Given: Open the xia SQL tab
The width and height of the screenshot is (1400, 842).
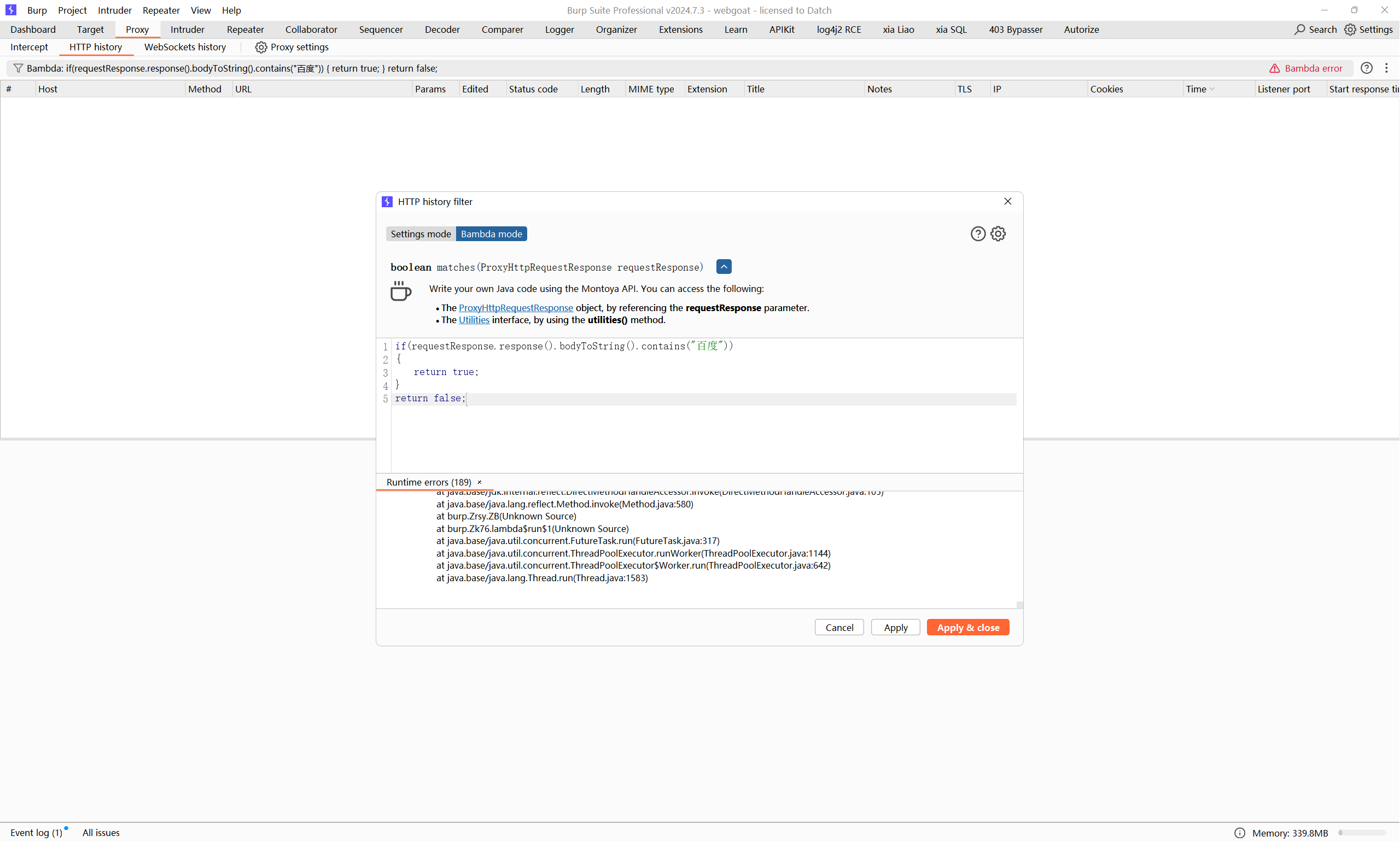Looking at the screenshot, I should [x=951, y=30].
